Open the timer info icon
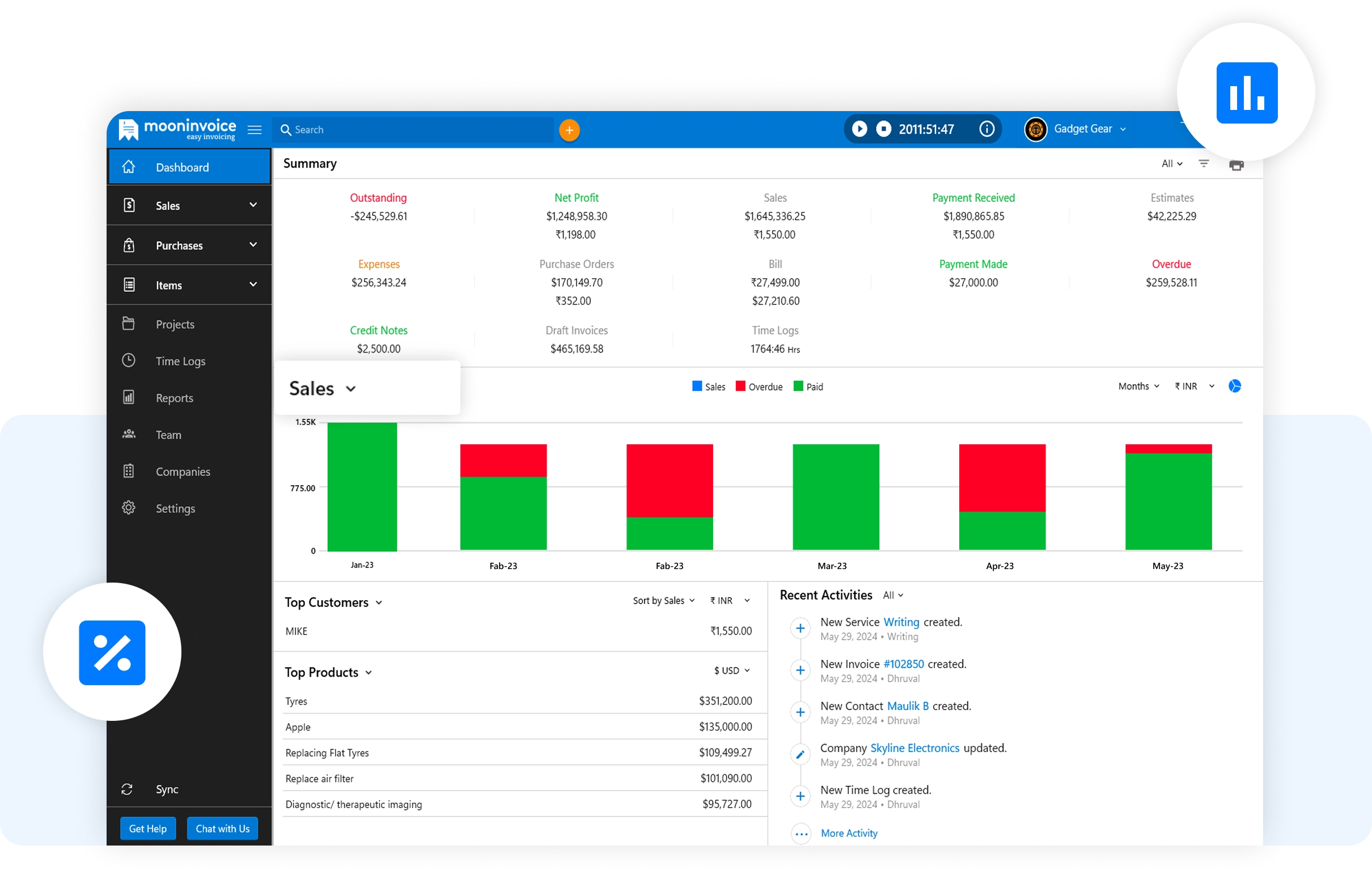The image size is (1372, 875). point(986,129)
